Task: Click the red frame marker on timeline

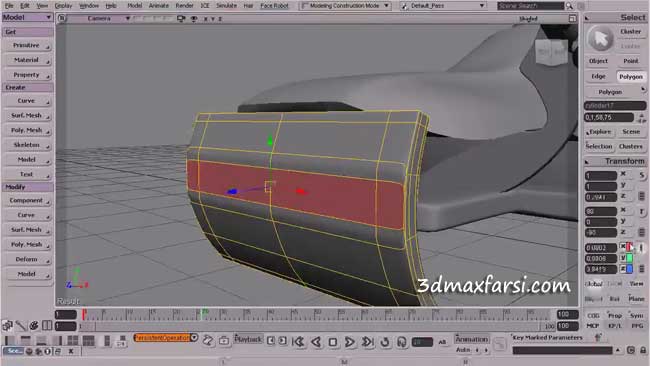Action: [84, 315]
